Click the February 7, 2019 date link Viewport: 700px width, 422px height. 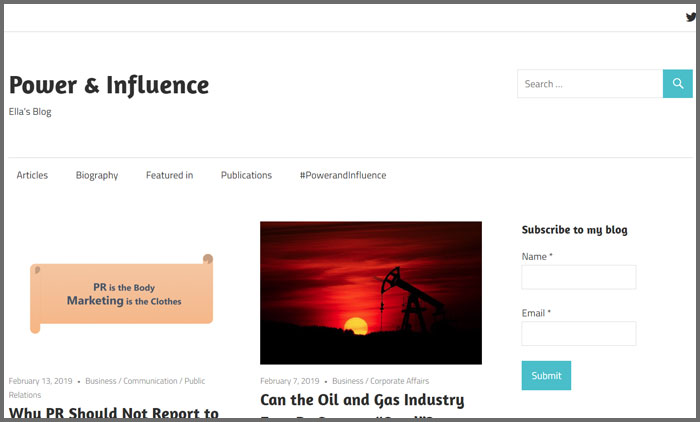(x=290, y=381)
